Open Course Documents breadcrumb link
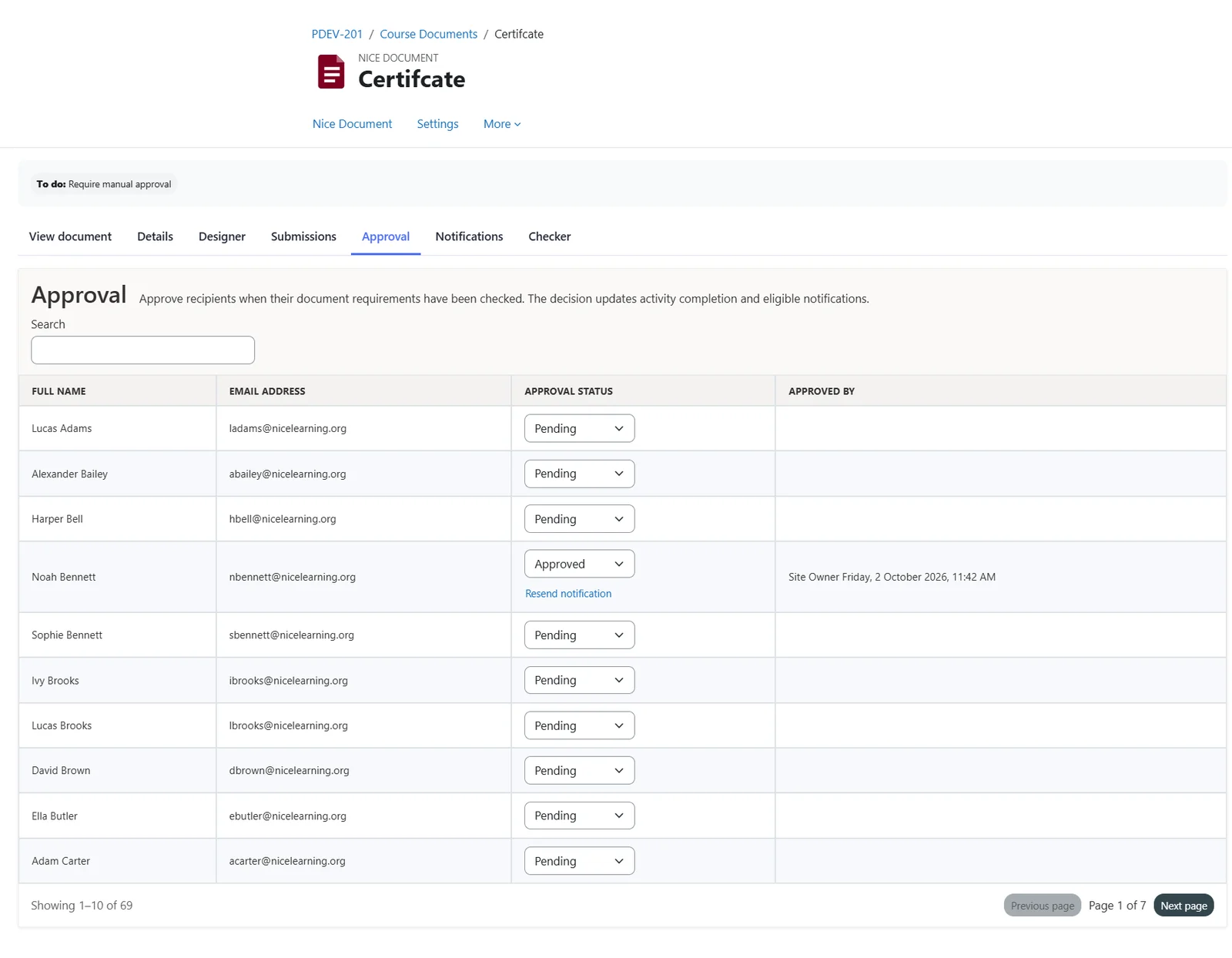1232x958 pixels. [x=428, y=34]
